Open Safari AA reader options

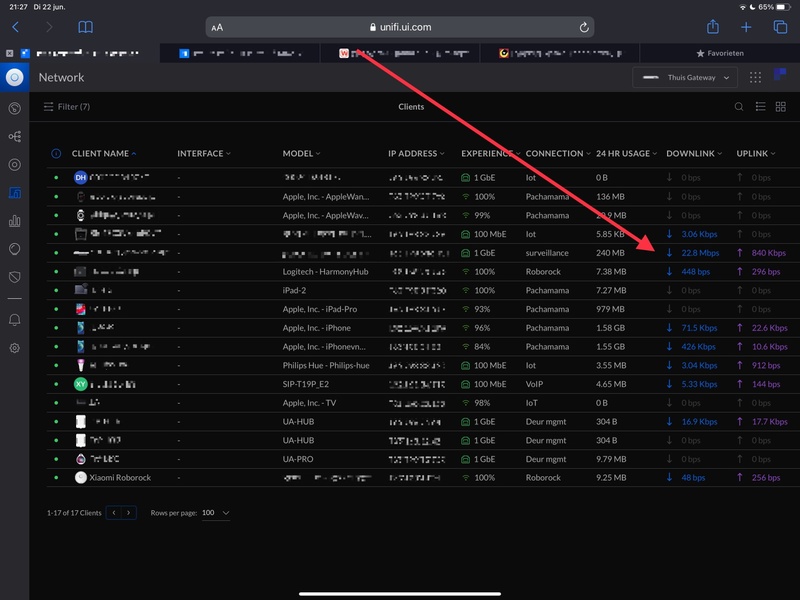[217, 28]
